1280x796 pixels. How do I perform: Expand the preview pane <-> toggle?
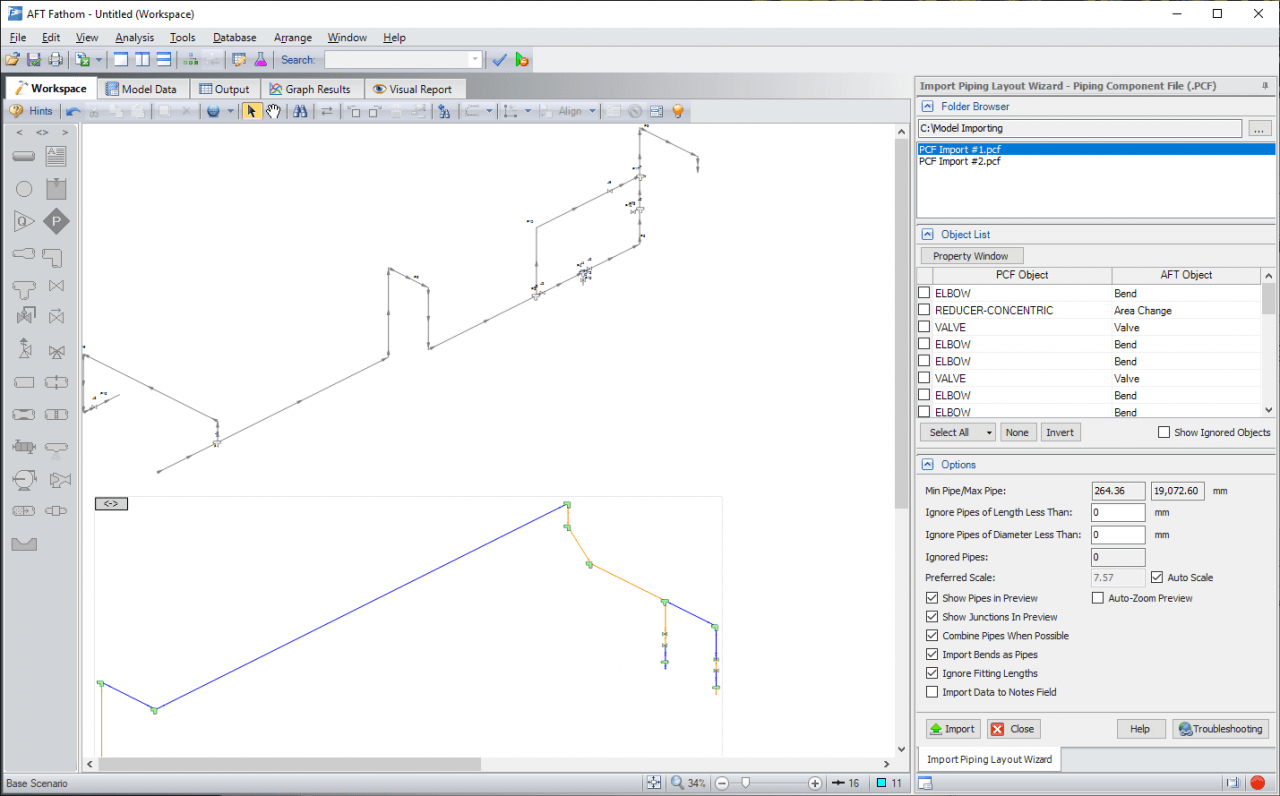click(111, 503)
